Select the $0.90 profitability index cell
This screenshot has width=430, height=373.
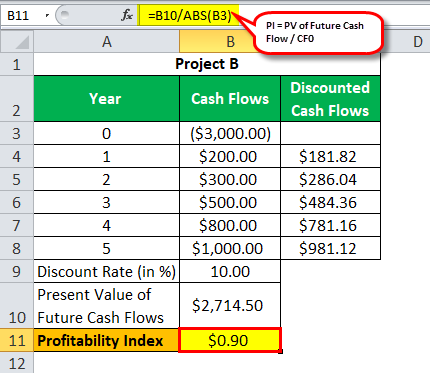point(230,340)
